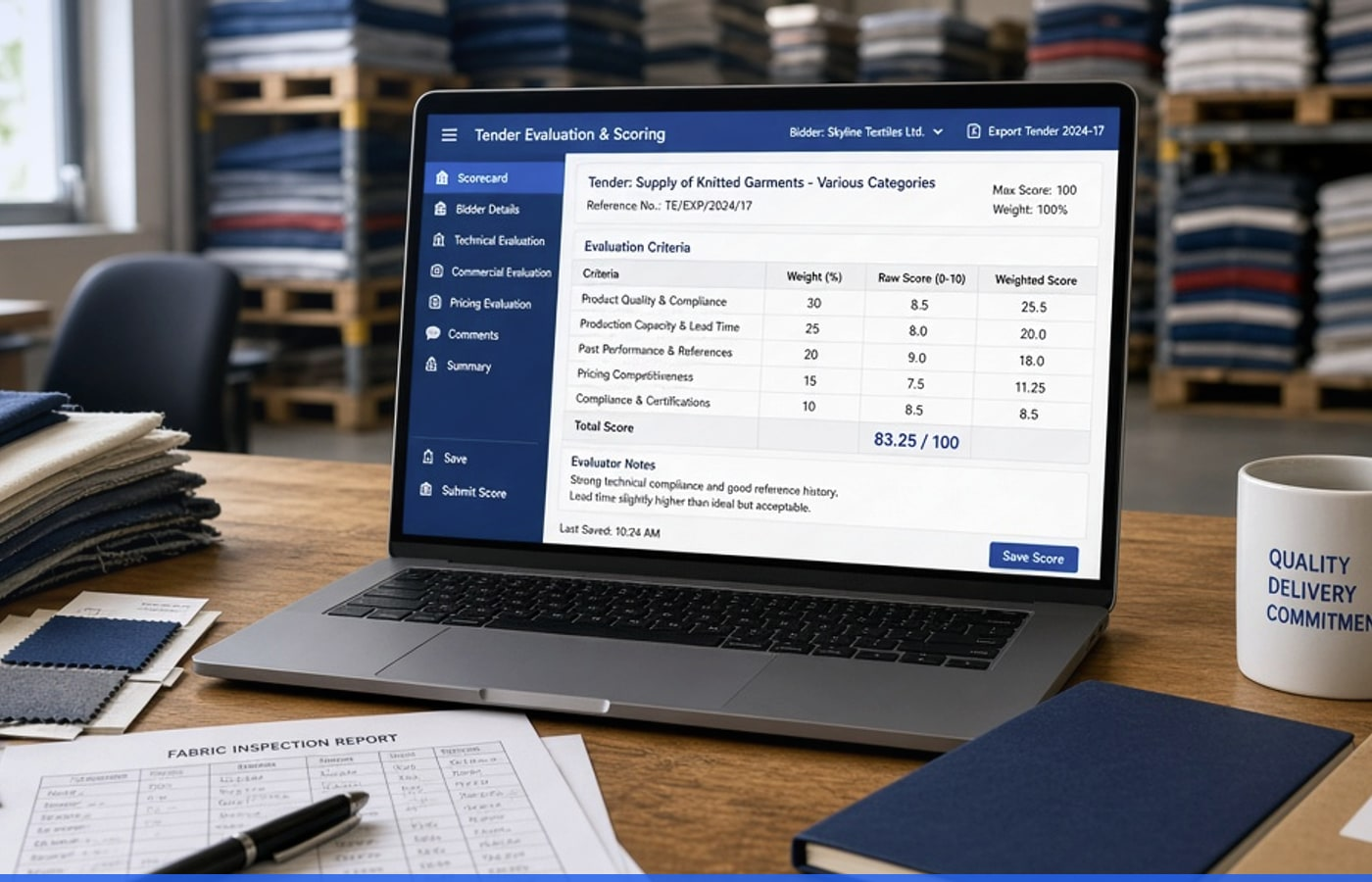Click the Summary sidebar icon
The width and height of the screenshot is (1372, 882).
(431, 365)
